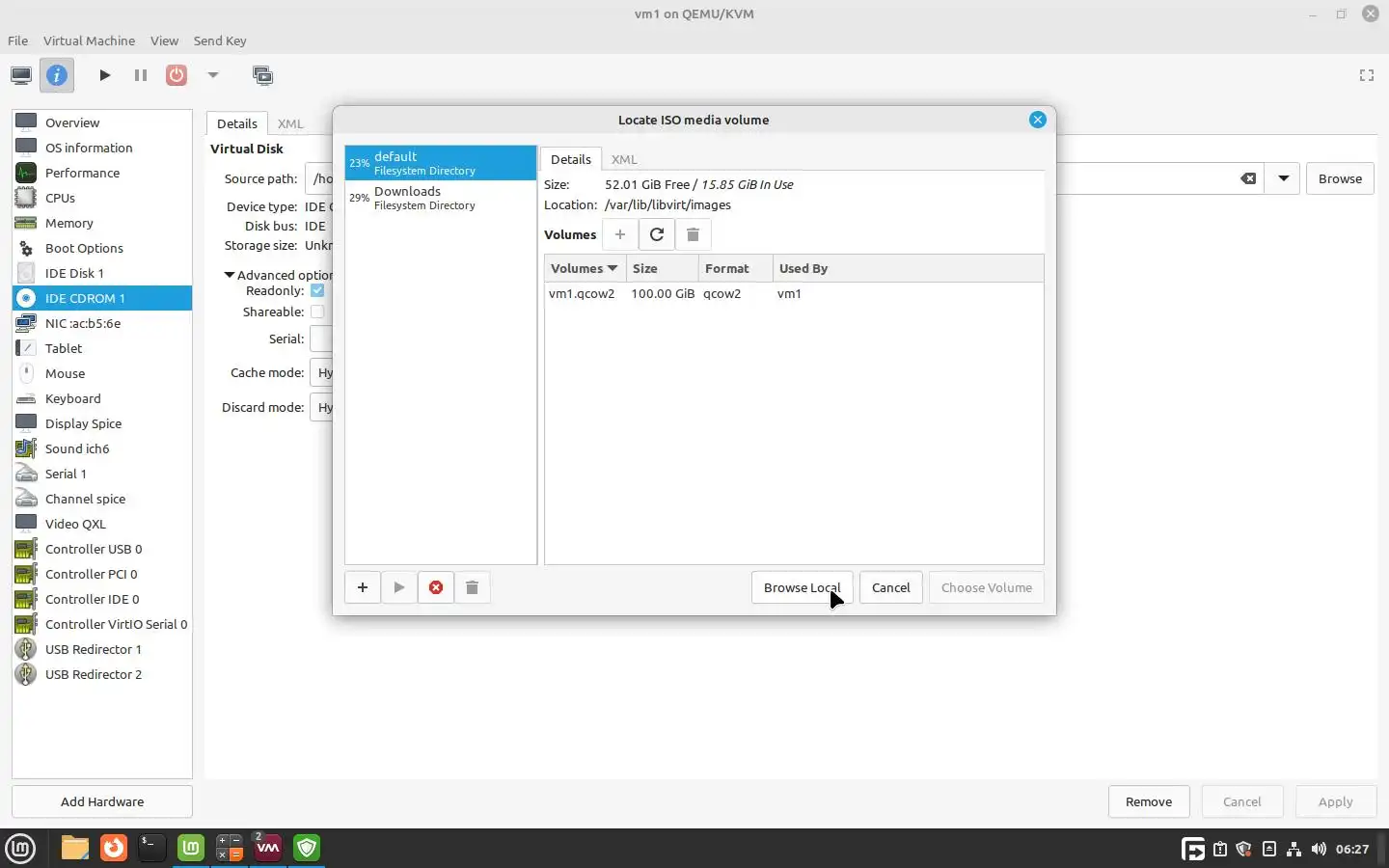1389x868 pixels.
Task: Open the XML tab behind the dialog
Action: (x=290, y=123)
